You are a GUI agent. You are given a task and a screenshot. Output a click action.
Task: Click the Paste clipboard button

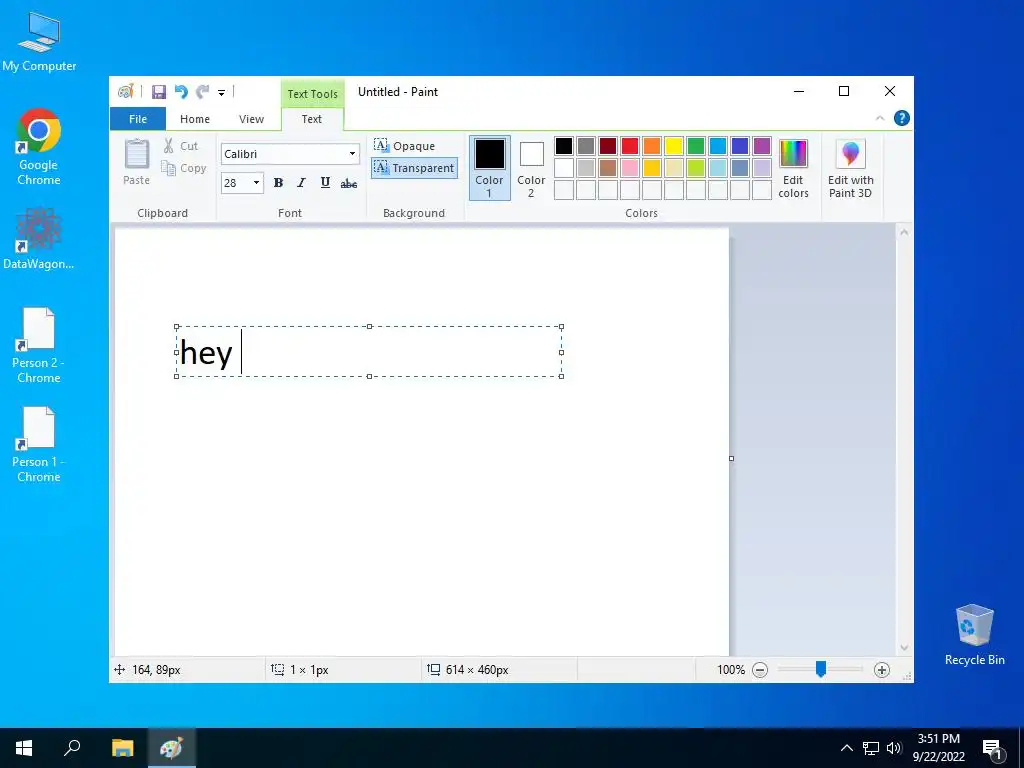(136, 162)
